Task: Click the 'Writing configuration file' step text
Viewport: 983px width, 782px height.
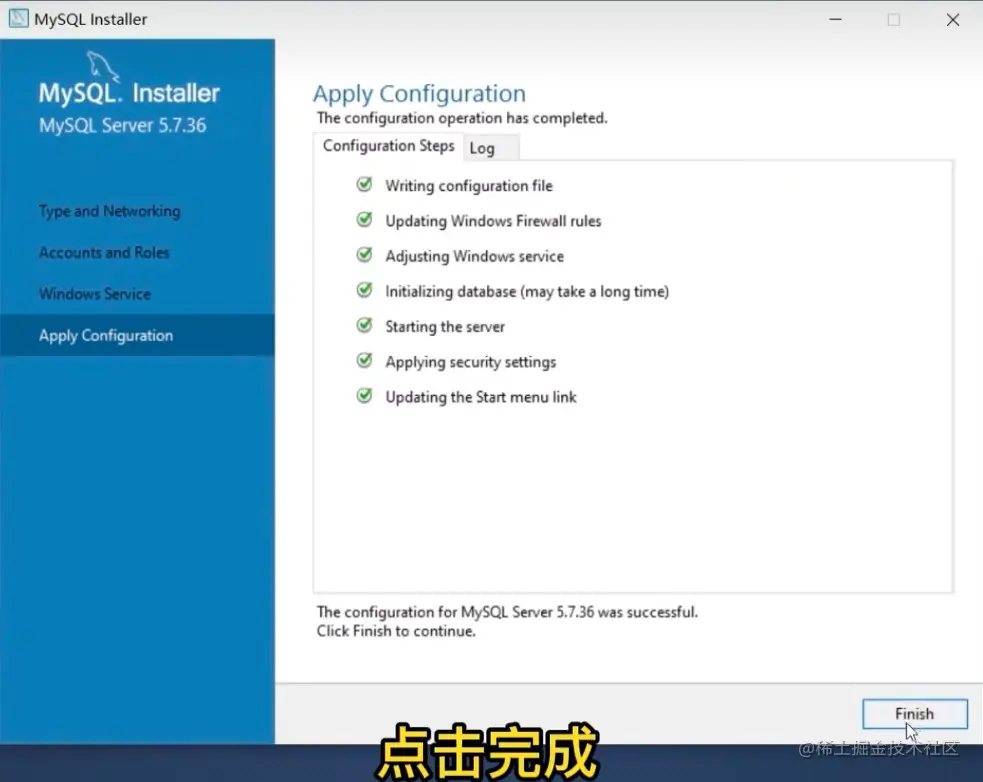Action: click(469, 186)
